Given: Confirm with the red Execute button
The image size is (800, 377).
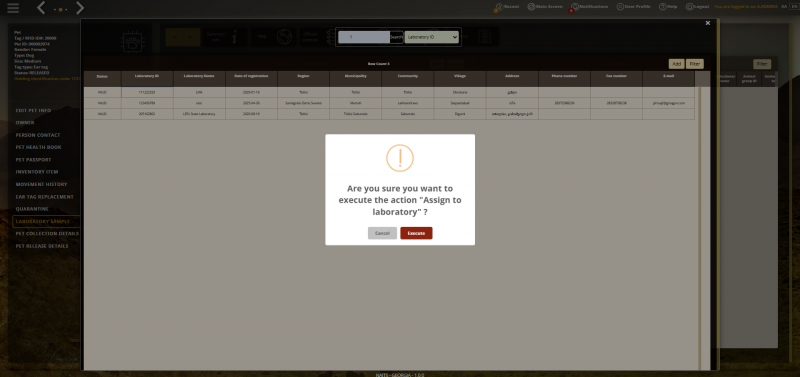Looking at the screenshot, I should (416, 233).
